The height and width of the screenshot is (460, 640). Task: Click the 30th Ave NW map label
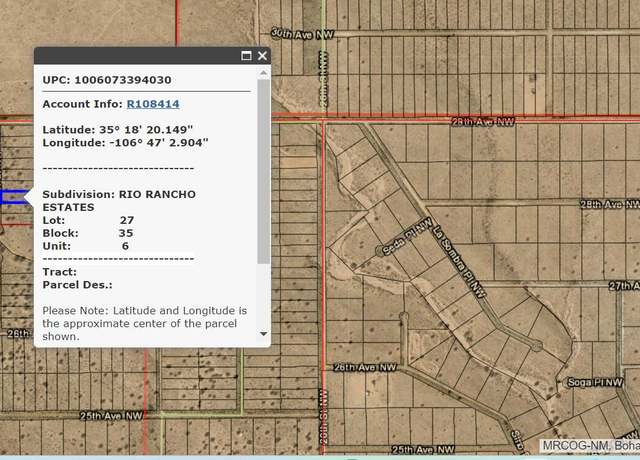302,34
